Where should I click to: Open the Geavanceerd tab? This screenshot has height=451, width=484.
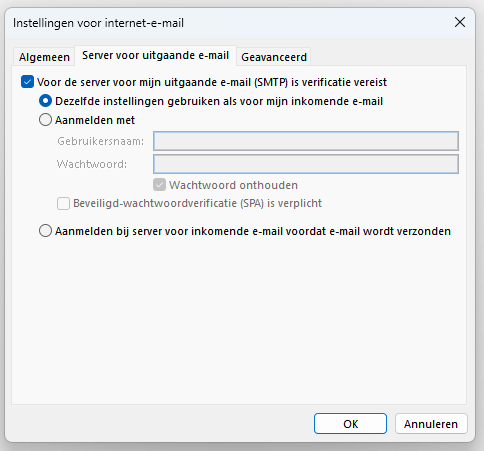(274, 57)
